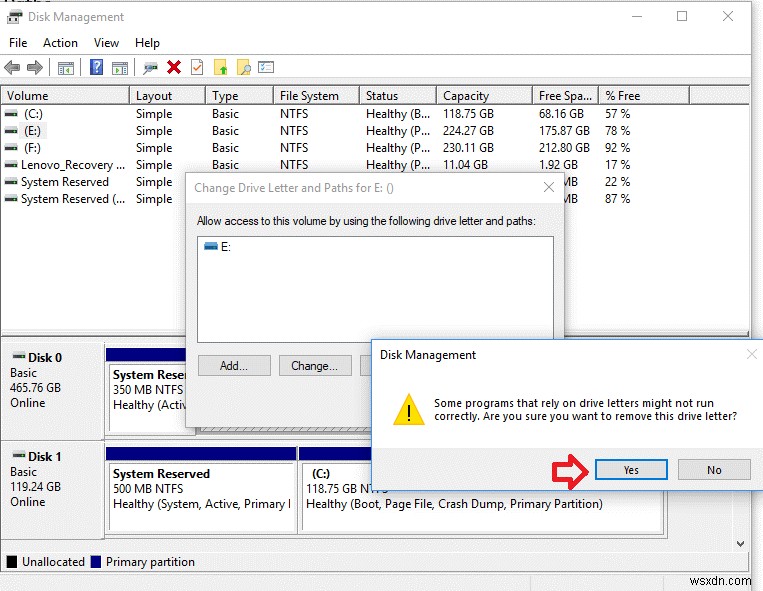Image resolution: width=763 pixels, height=591 pixels.
Task: Close the Change Drive Letter dialog
Action: point(548,187)
